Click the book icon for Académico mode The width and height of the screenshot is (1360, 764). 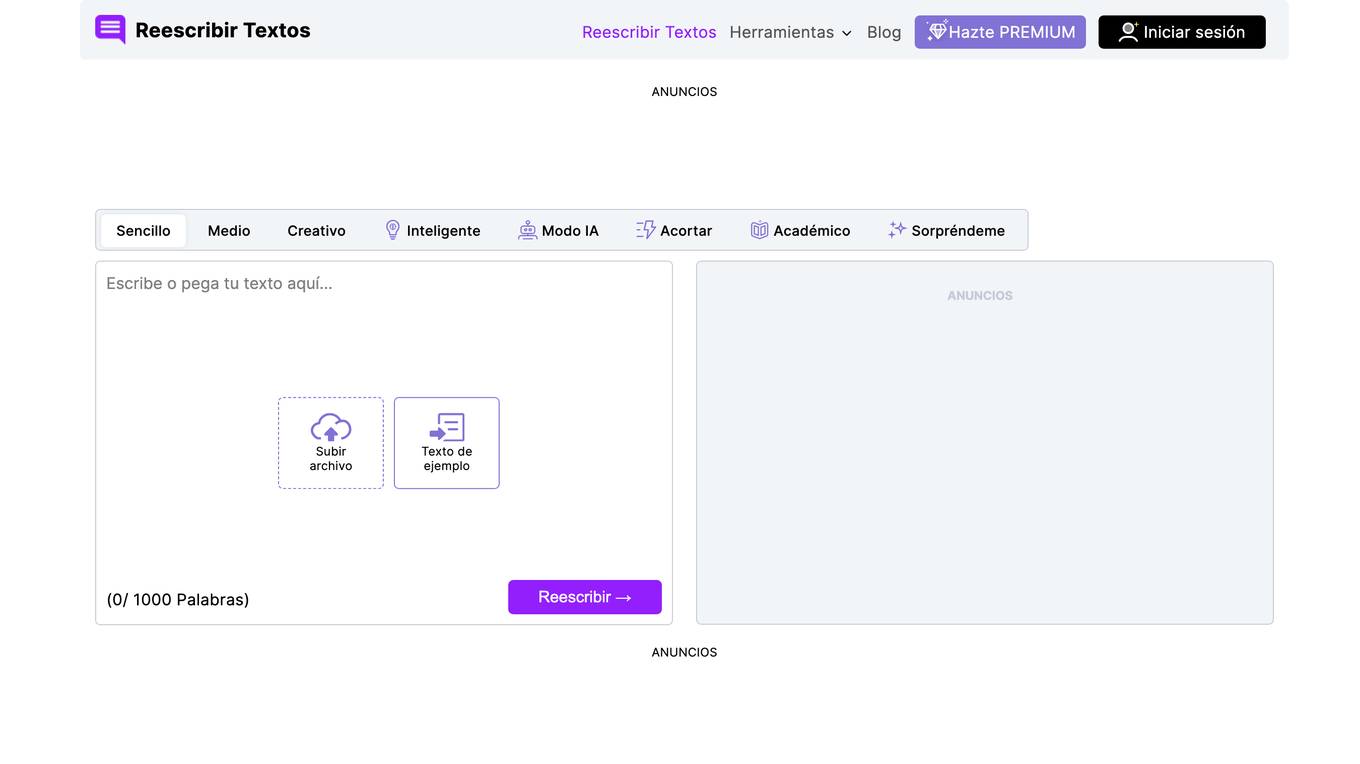[x=759, y=230]
